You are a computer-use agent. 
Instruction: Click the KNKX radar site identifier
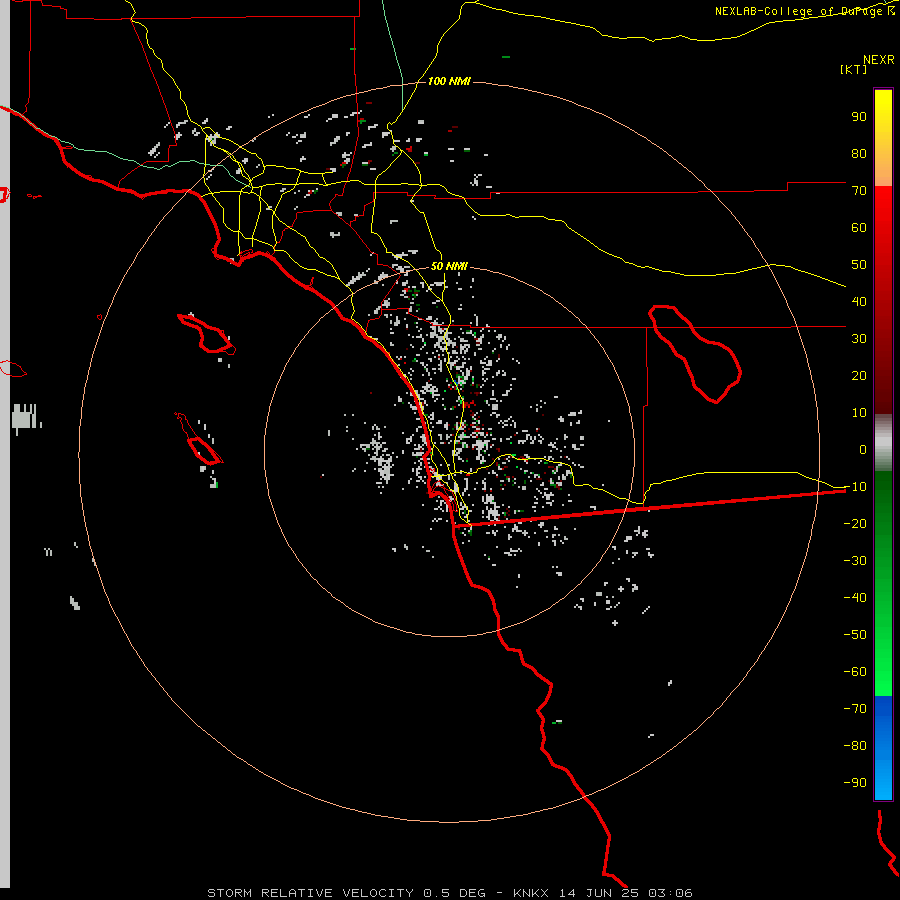pos(531,893)
